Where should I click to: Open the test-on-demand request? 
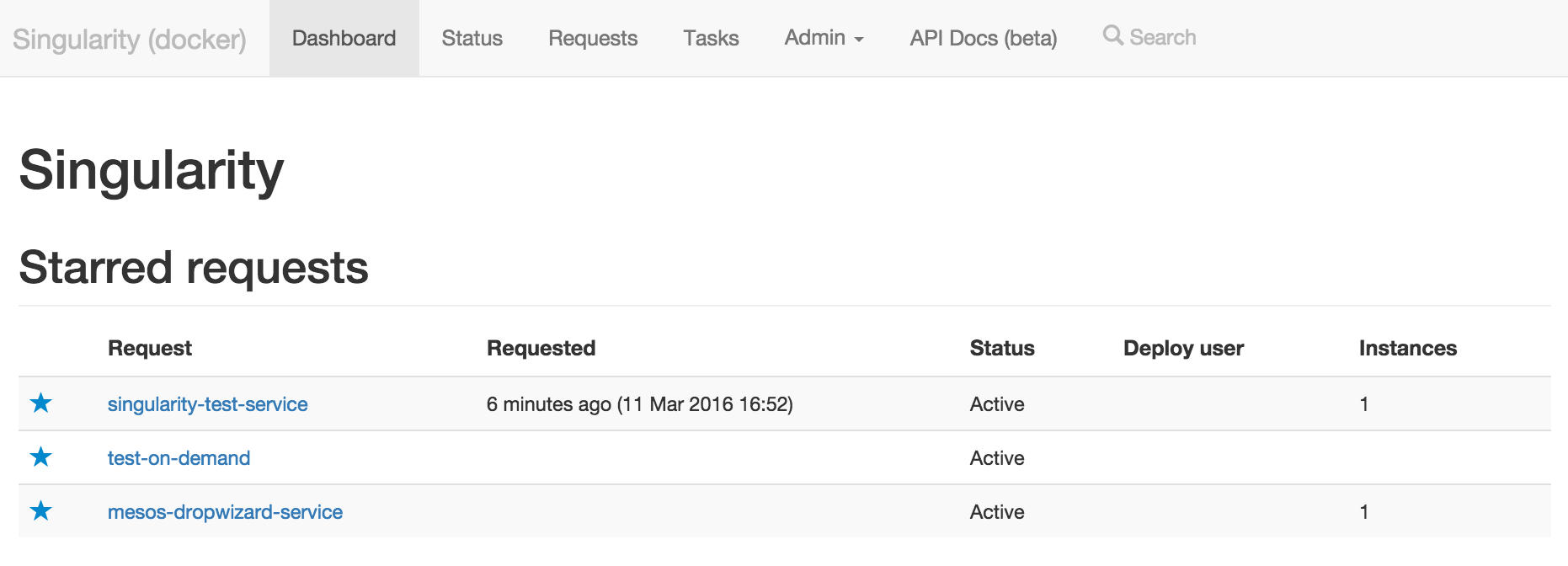click(179, 458)
